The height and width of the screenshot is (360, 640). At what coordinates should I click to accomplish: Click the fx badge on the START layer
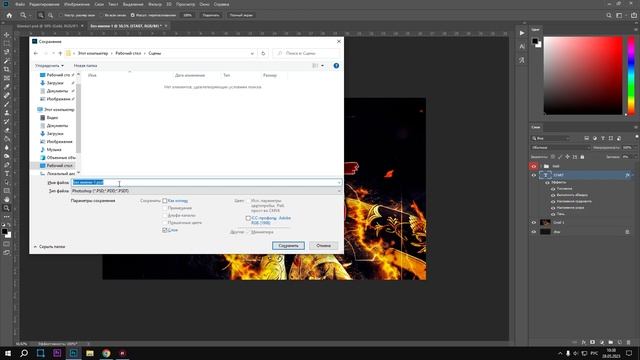[627, 175]
